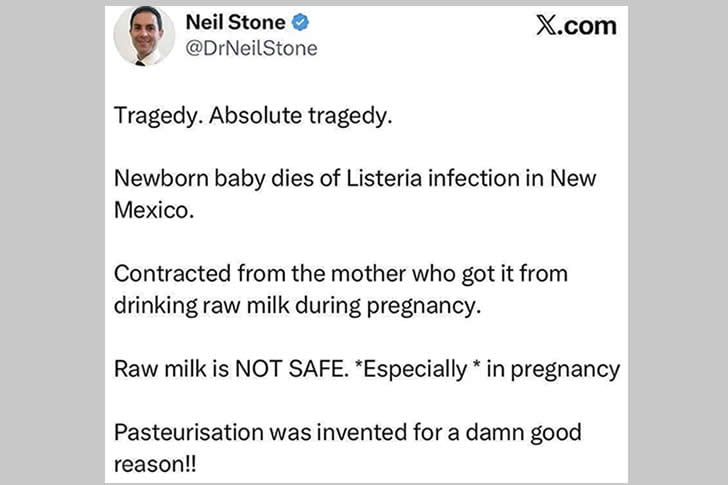Click the word "Newborn" in the tweet
Image resolution: width=728 pixels, height=485 pixels.
(156, 178)
